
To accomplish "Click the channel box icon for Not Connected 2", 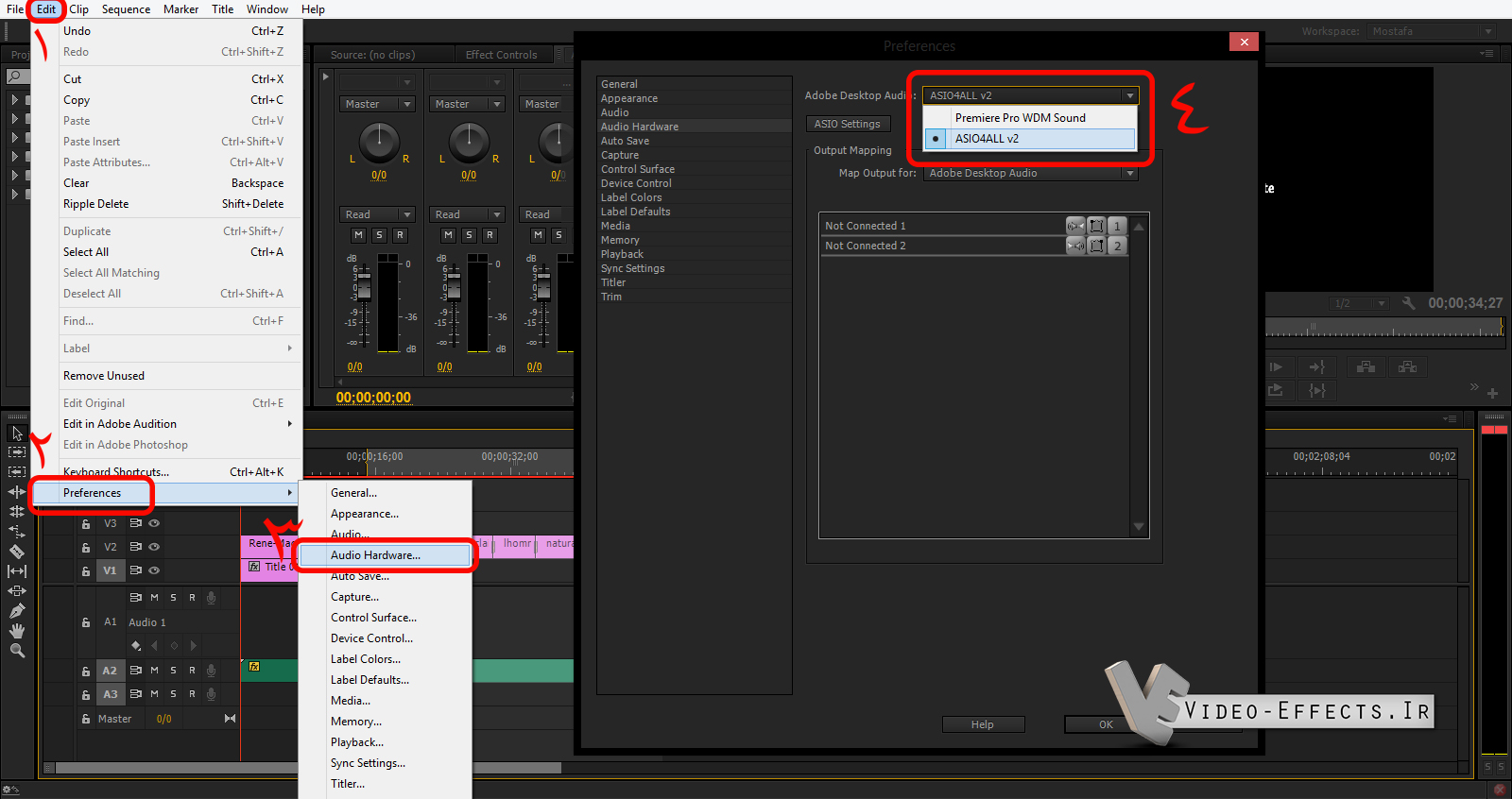I will [1096, 246].
